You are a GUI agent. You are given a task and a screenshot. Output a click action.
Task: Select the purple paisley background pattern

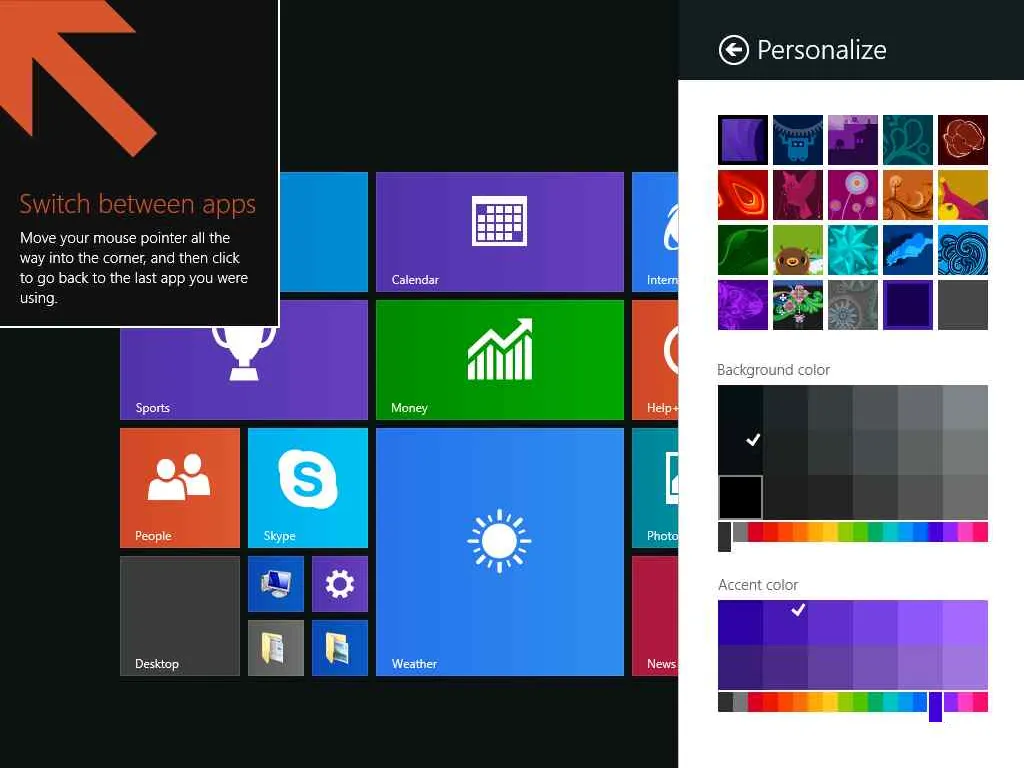743,305
